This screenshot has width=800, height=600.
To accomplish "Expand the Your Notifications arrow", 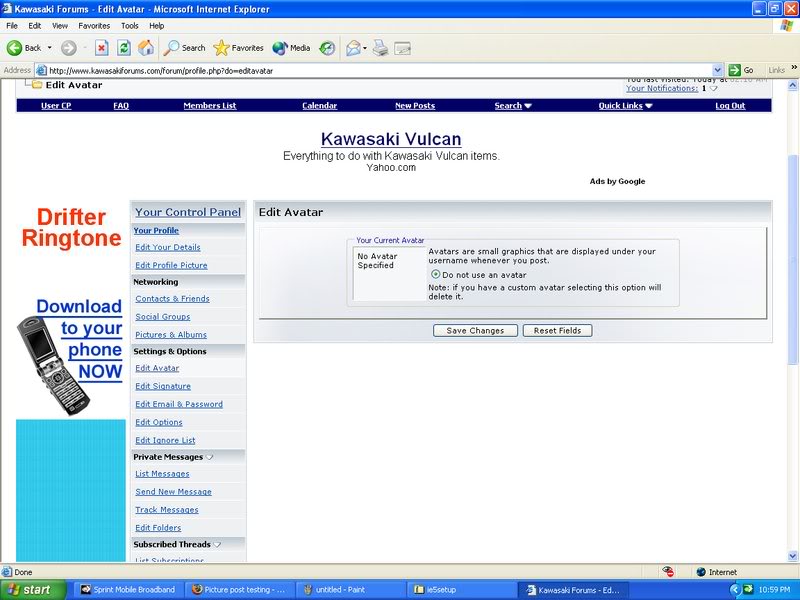I will tap(713, 89).
